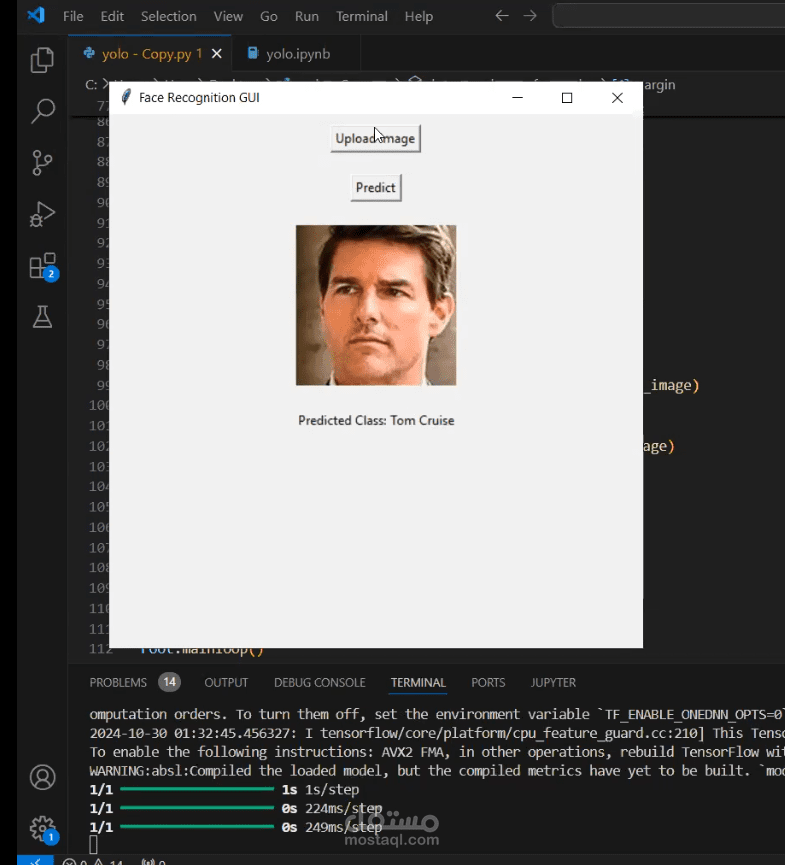Open the Manage gear icon
Screen dimensions: 785x865
tap(42, 829)
